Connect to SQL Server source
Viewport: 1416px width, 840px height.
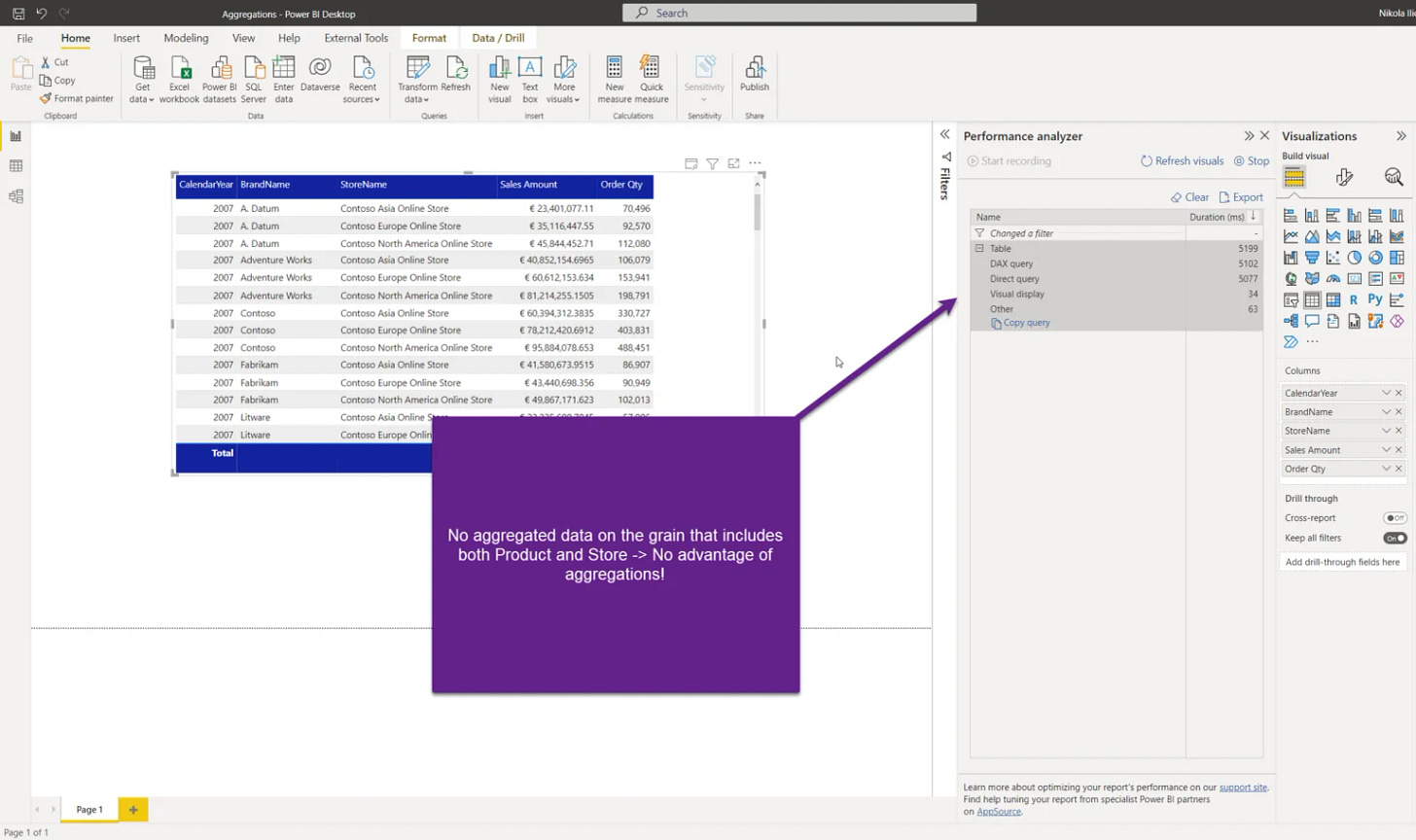(x=253, y=80)
